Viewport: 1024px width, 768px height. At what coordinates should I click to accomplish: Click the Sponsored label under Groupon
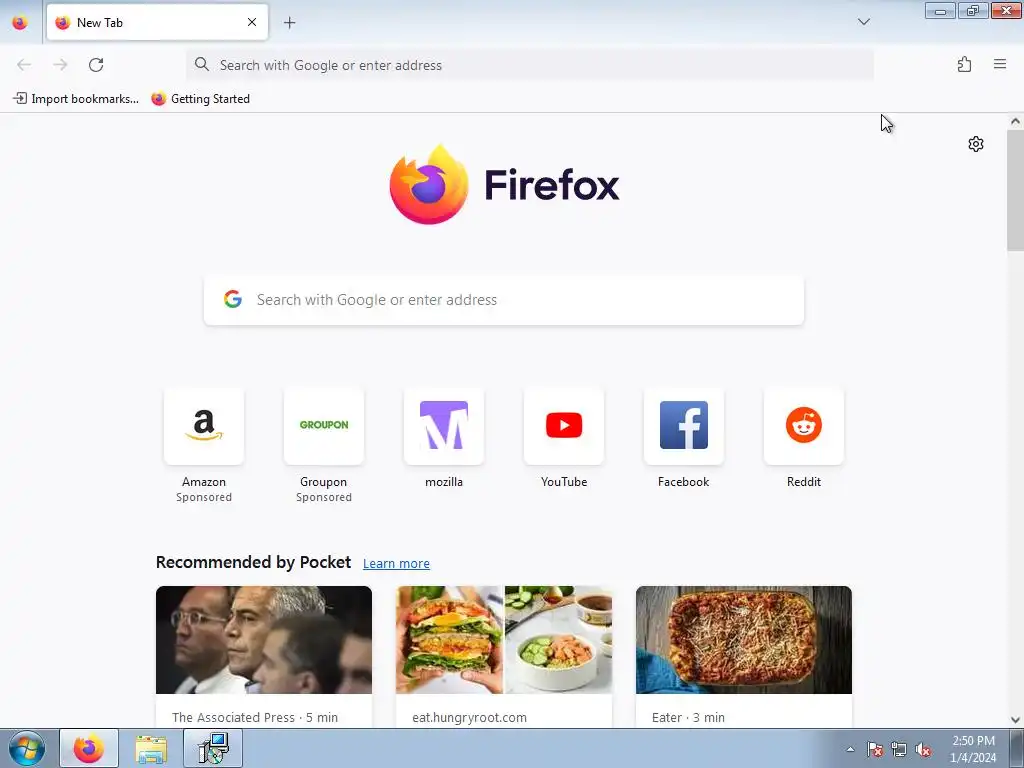[324, 497]
